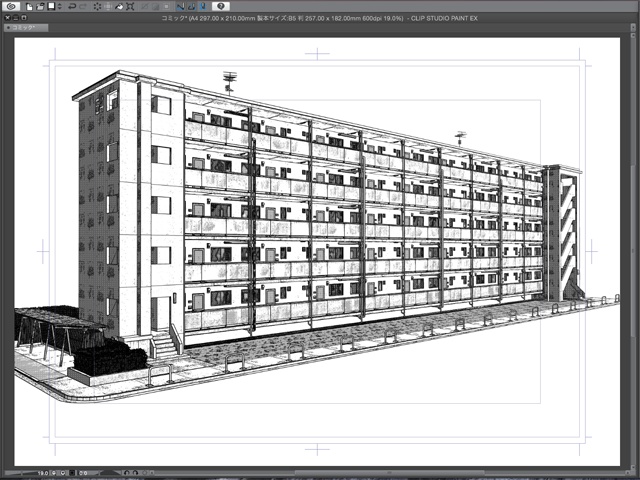
Task: Click the black fit-to-screen square icon
Action: point(72,473)
